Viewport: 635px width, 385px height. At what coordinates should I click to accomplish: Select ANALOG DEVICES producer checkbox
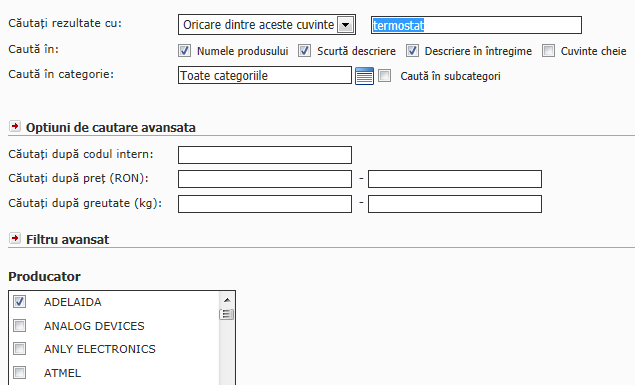(19, 325)
